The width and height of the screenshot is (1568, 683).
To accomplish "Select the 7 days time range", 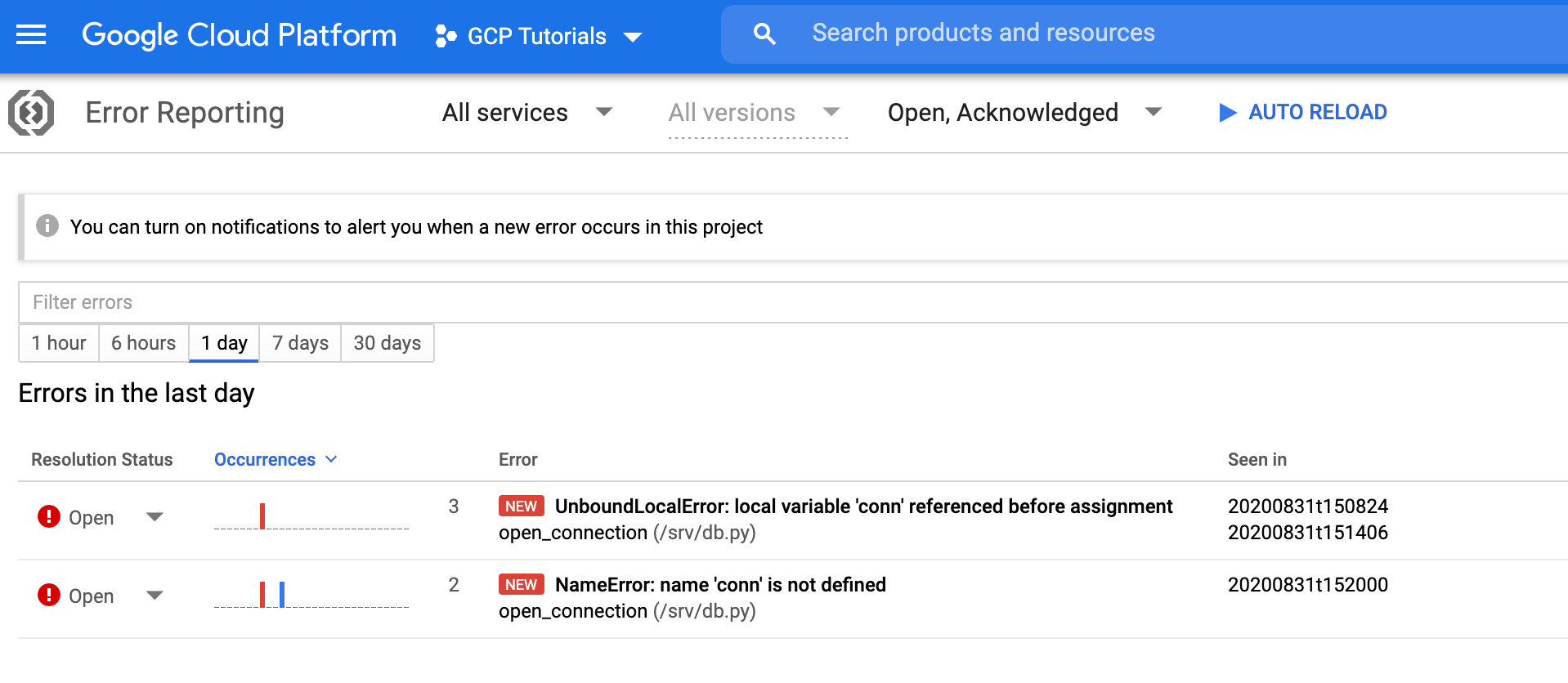I will 300,343.
